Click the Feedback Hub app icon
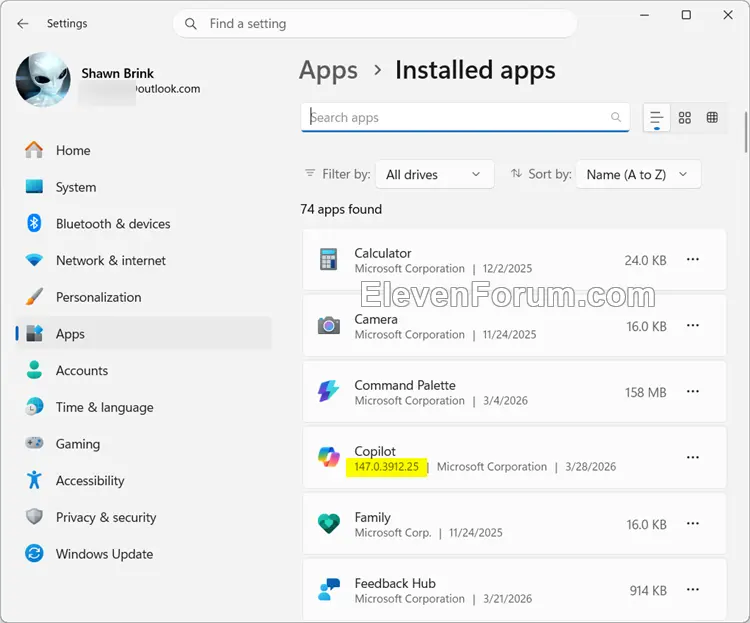The height and width of the screenshot is (623, 750). tap(329, 590)
